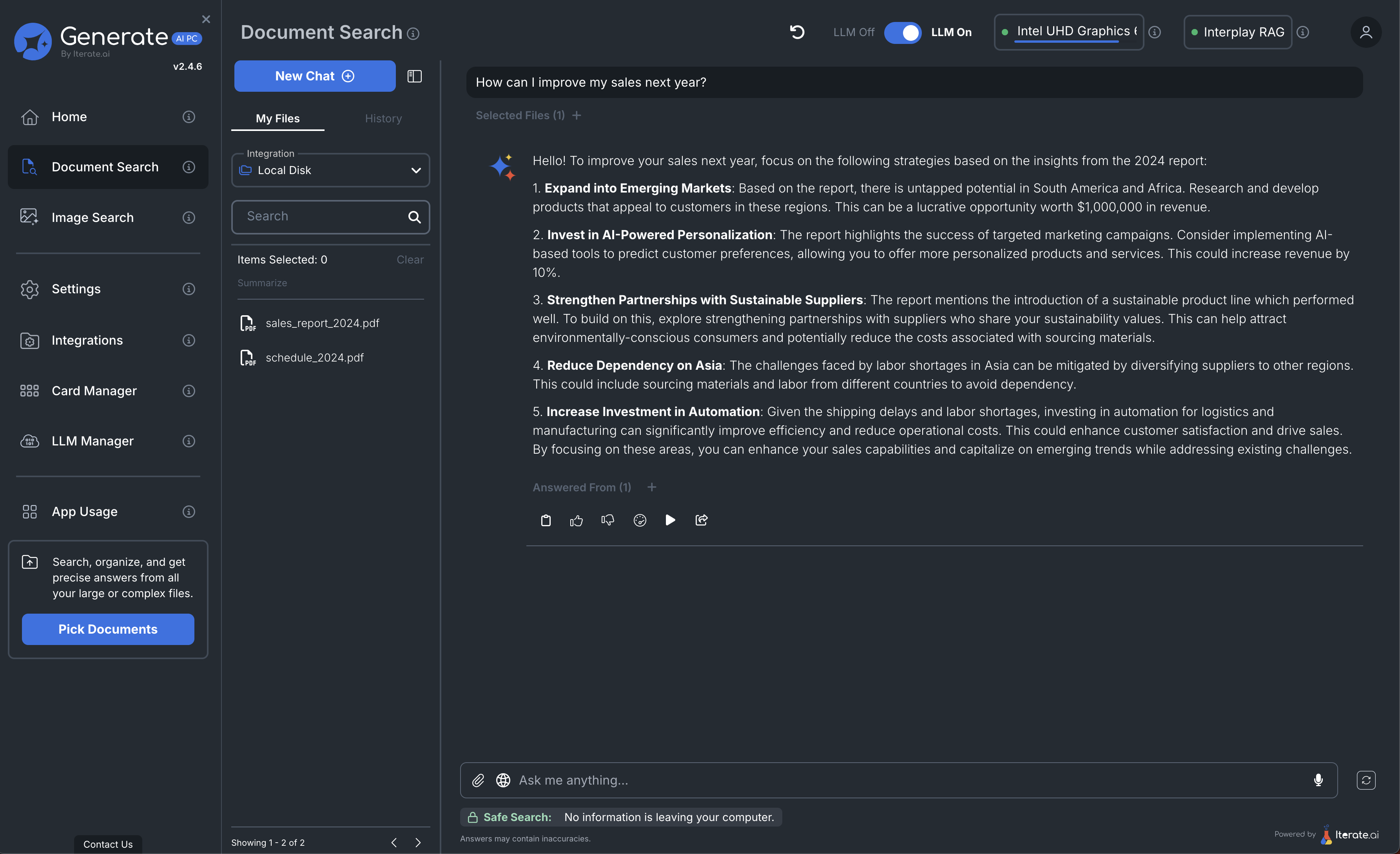Click the refresh arrow icon near LLM Off
1400x854 pixels.
click(x=797, y=32)
